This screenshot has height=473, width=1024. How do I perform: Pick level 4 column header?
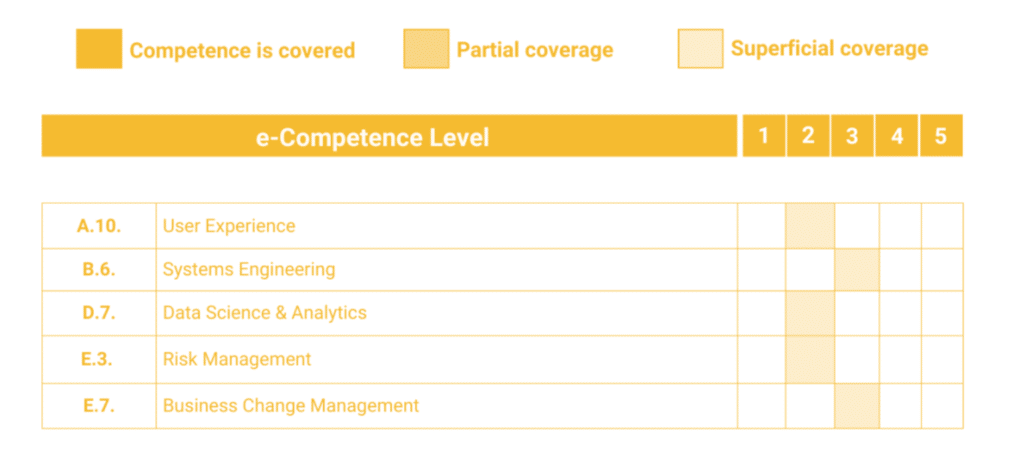897,136
